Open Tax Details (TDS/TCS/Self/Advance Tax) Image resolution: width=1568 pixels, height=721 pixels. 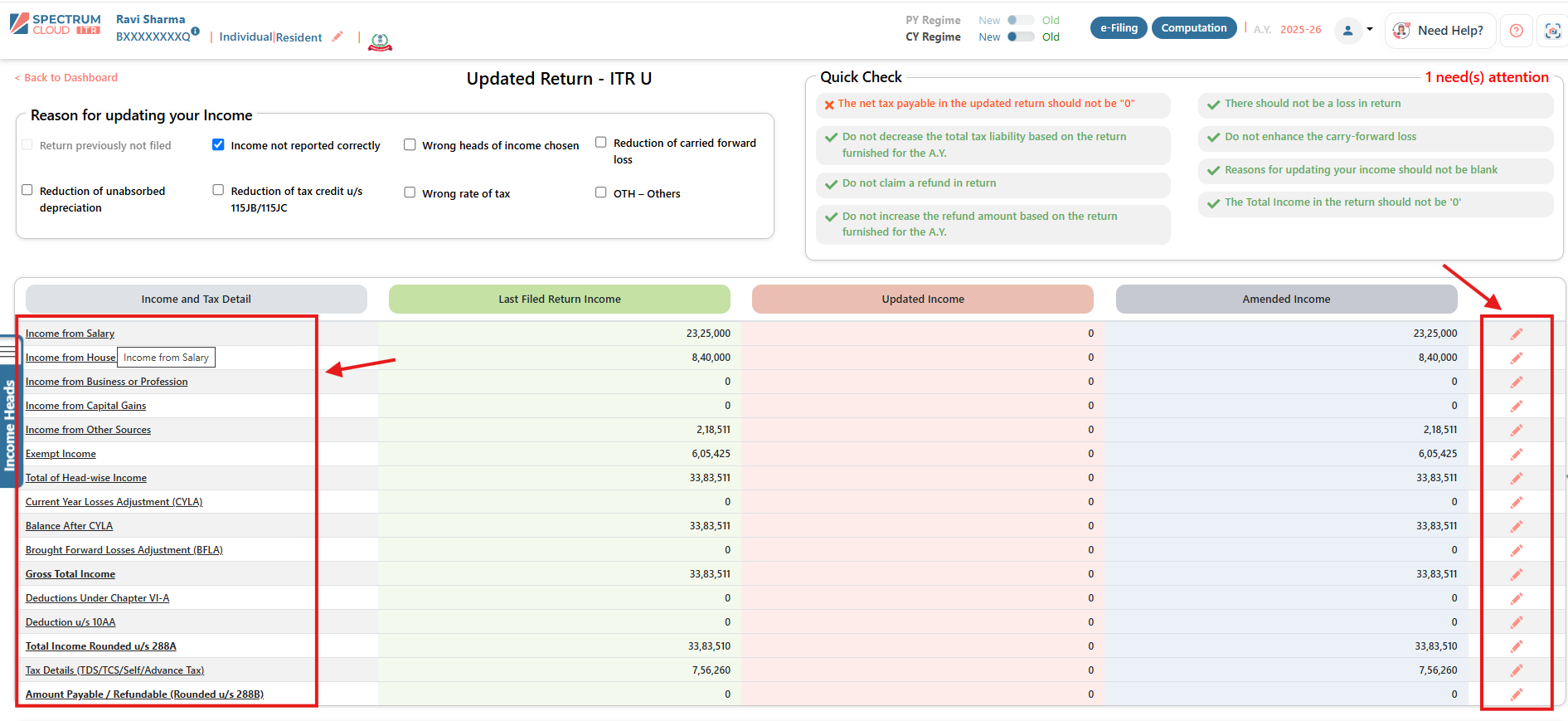114,670
